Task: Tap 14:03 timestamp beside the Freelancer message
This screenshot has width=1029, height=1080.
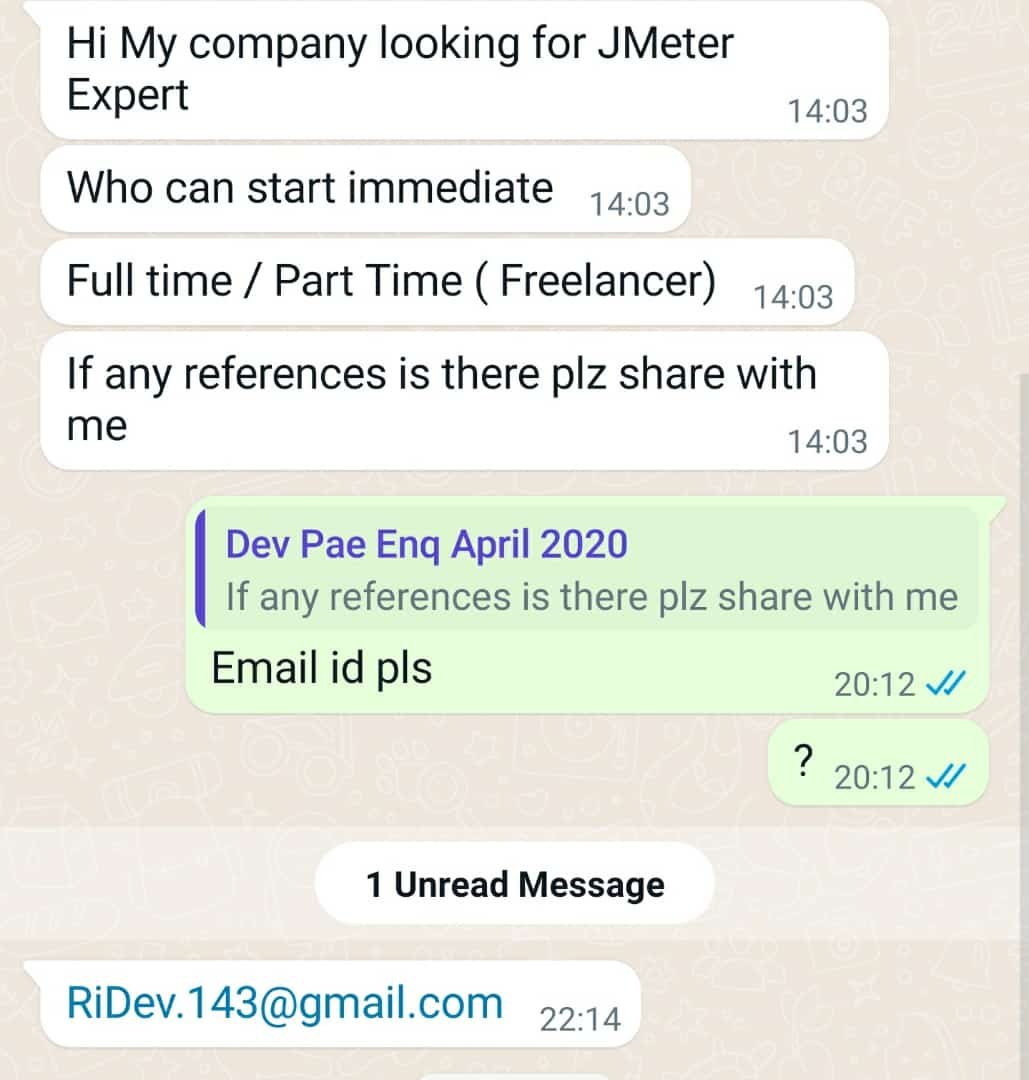Action: tap(793, 298)
